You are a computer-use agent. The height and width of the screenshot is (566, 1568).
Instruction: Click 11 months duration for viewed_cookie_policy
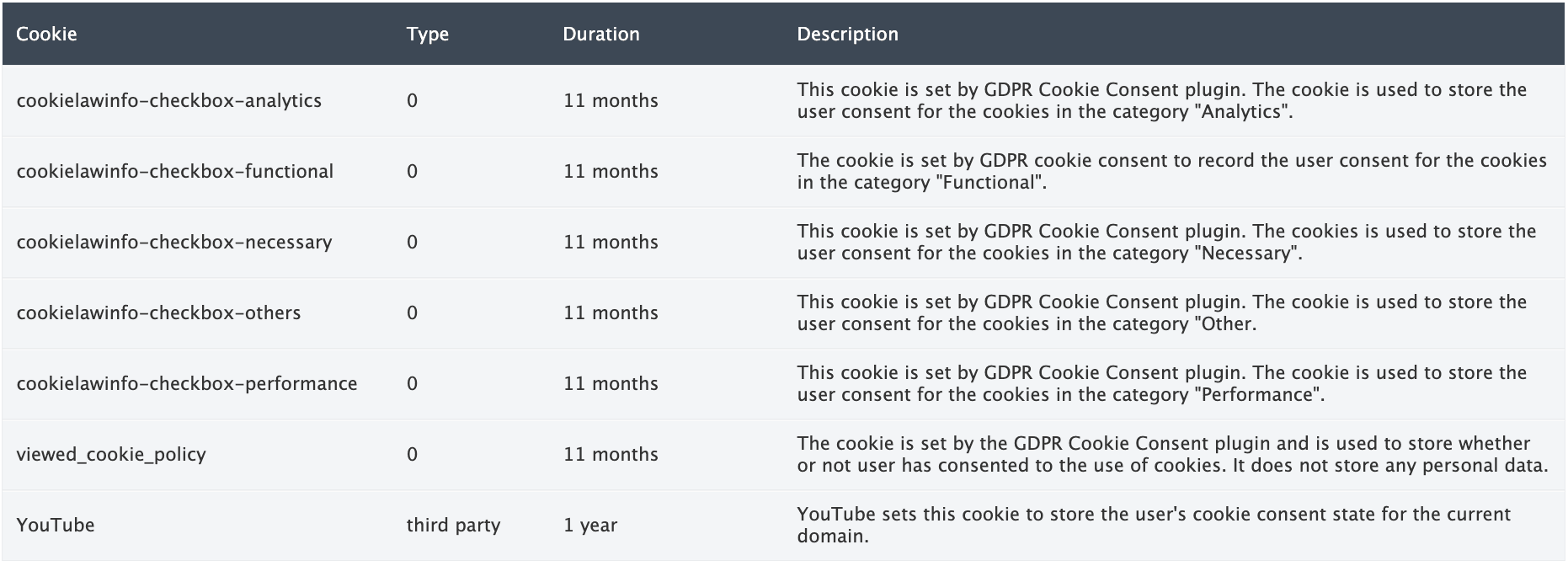coord(611,455)
